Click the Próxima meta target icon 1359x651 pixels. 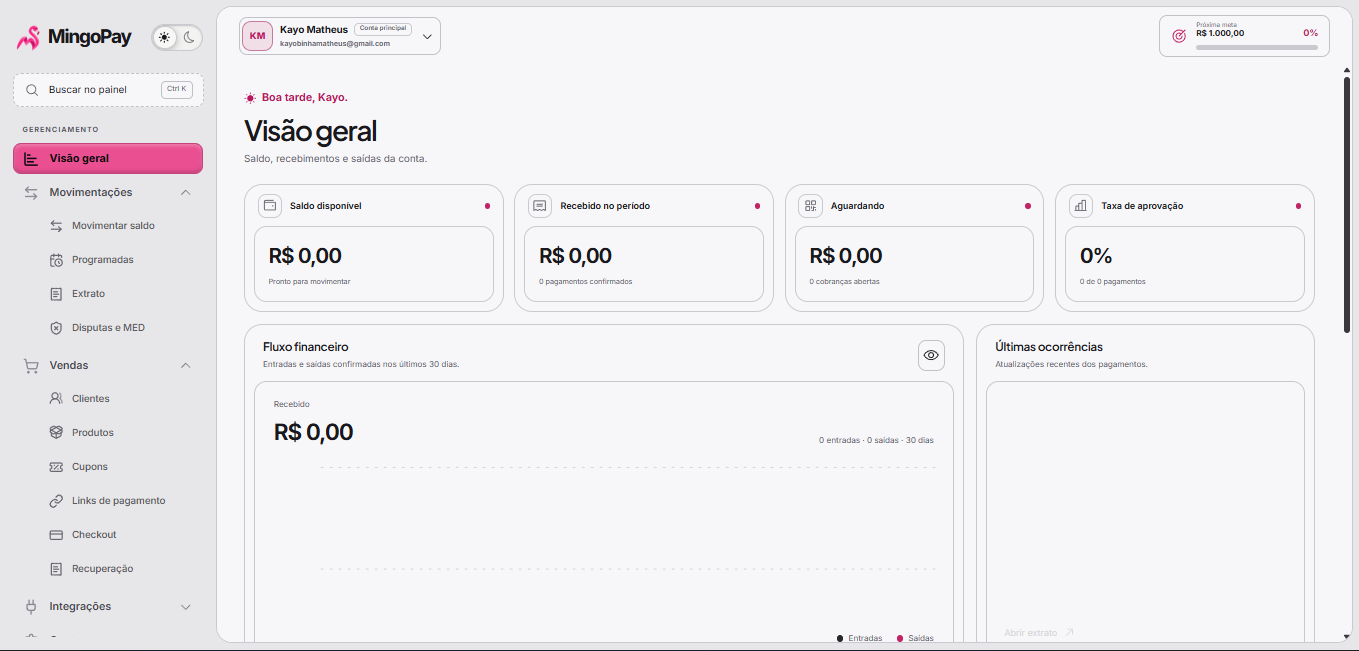coord(1179,35)
